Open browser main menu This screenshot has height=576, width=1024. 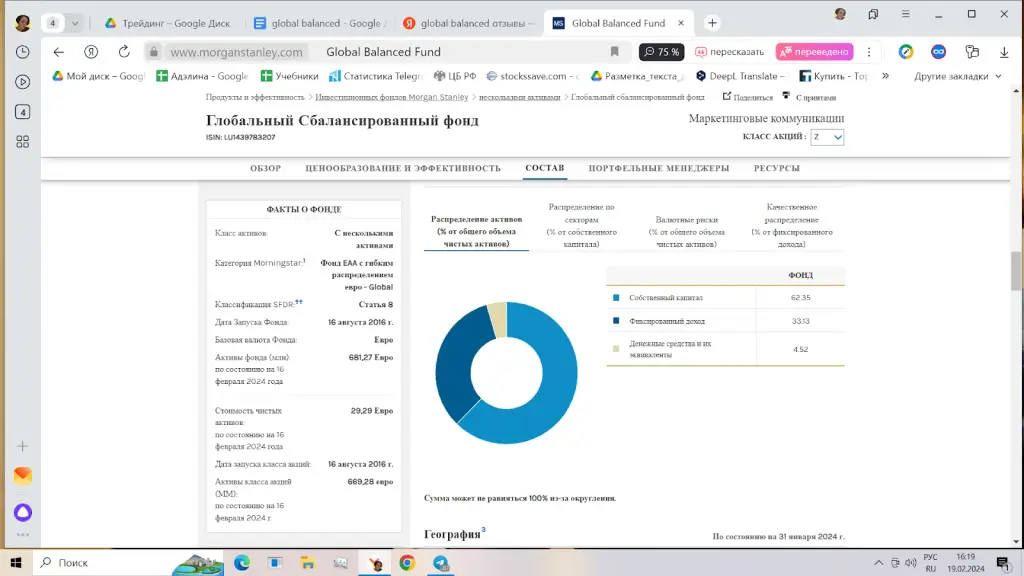pyautogui.click(x=906, y=14)
